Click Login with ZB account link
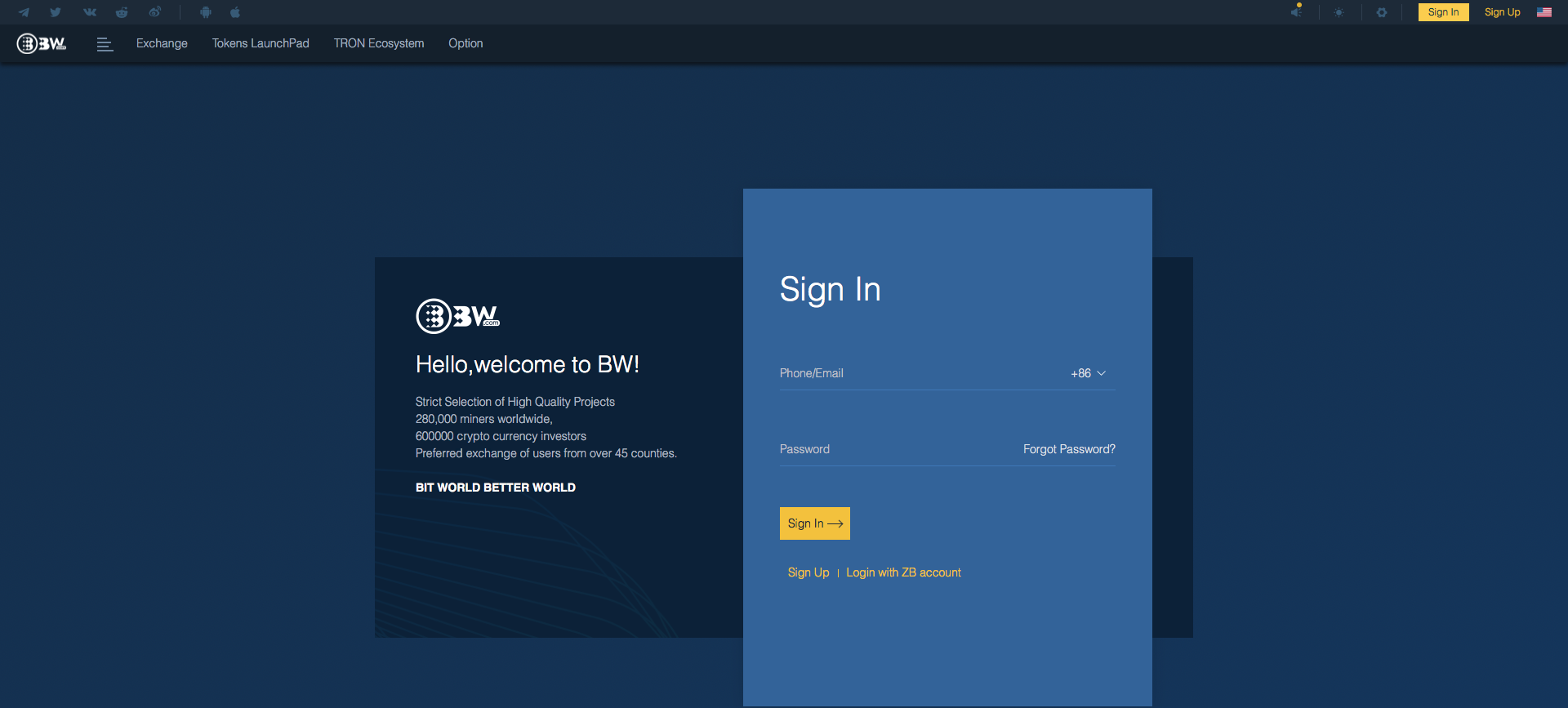Viewport: 1568px width, 708px height. (x=903, y=572)
